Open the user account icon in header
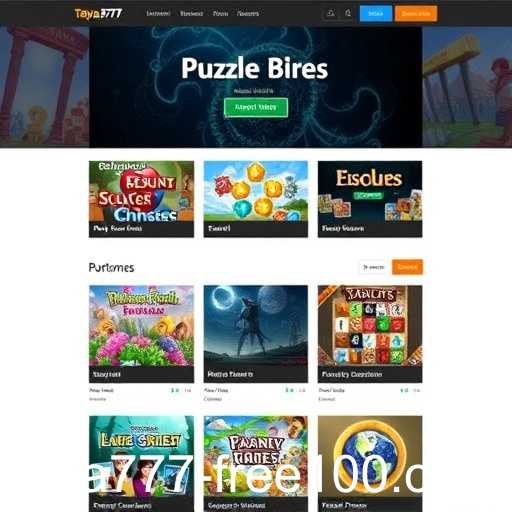The width and height of the screenshot is (512, 512). [331, 14]
